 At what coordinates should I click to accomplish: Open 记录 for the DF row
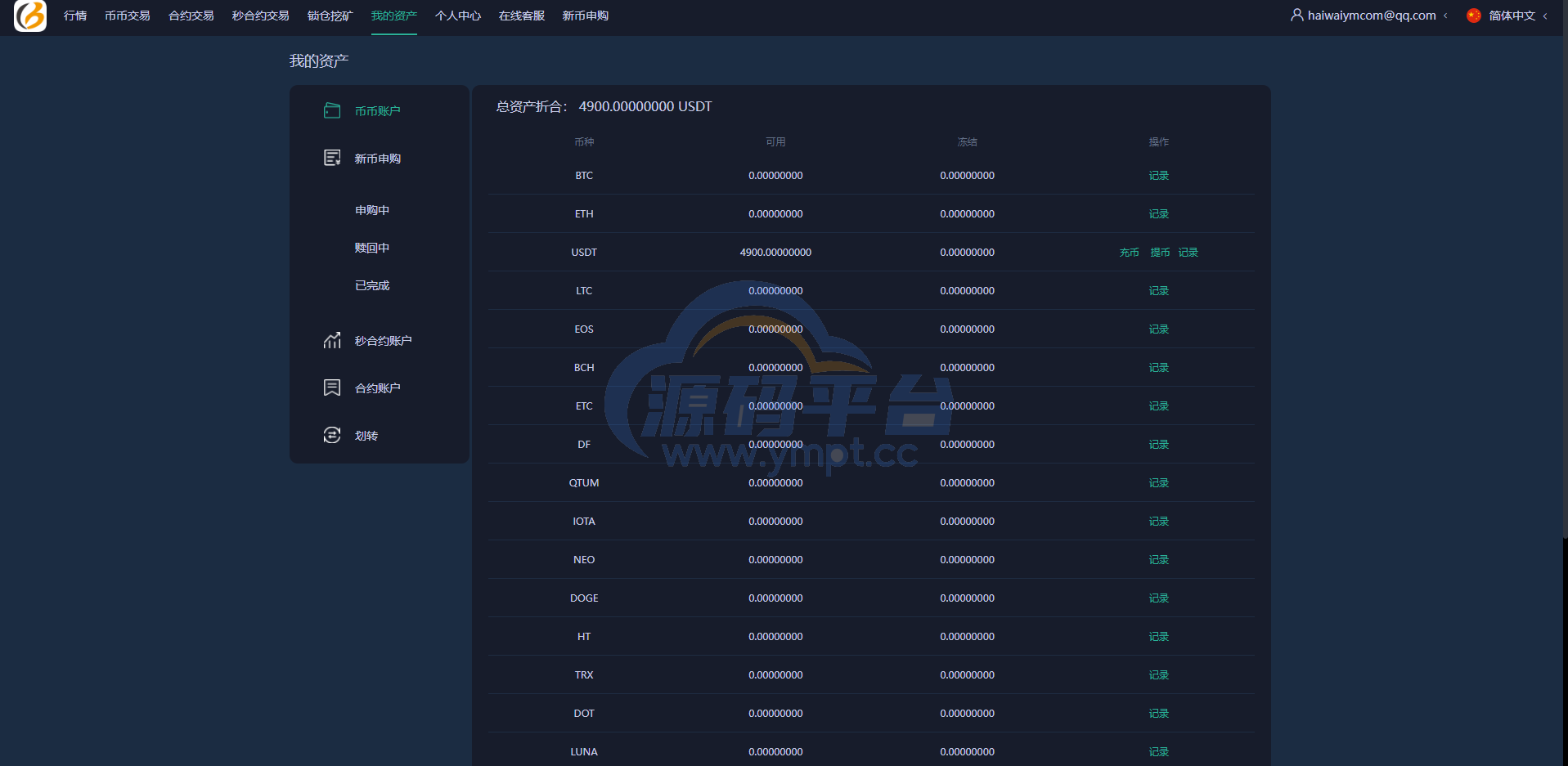(1159, 444)
